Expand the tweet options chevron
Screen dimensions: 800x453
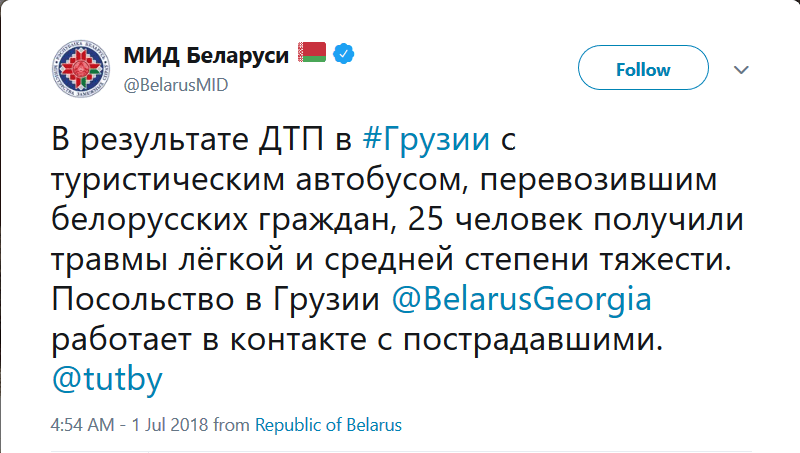pos(741,70)
